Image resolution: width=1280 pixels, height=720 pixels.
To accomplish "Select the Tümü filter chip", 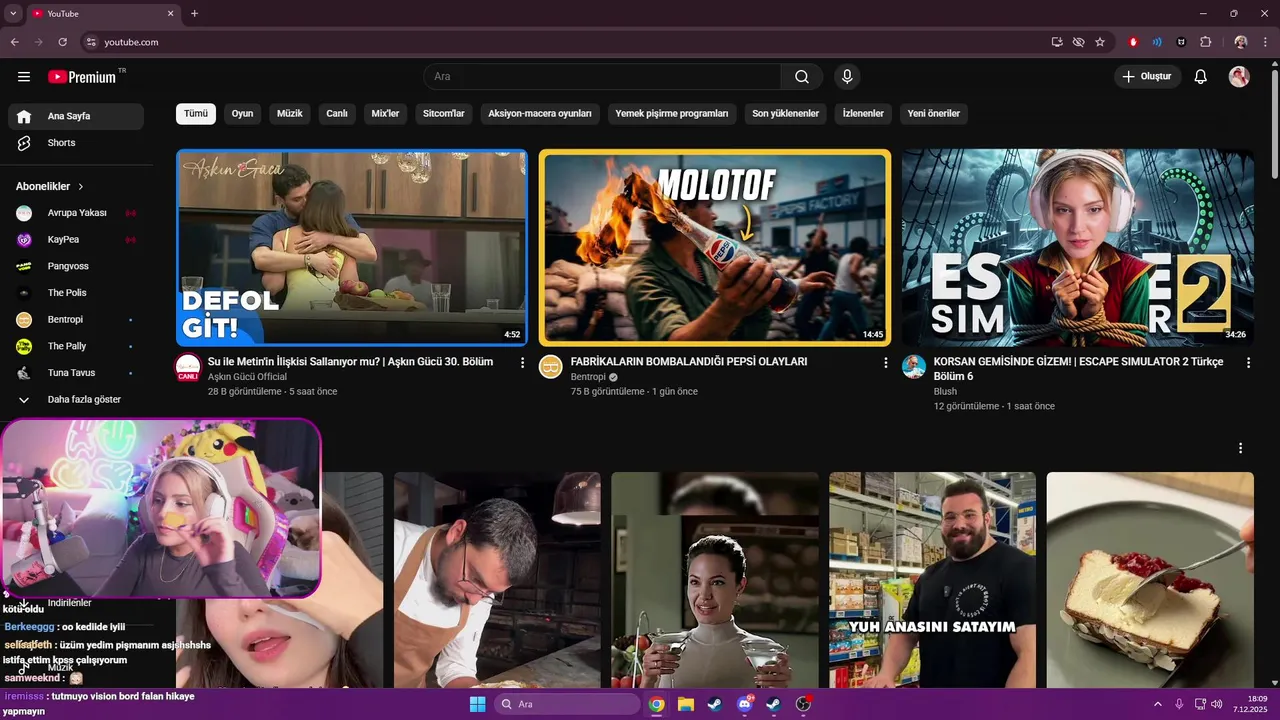I will 196,114.
